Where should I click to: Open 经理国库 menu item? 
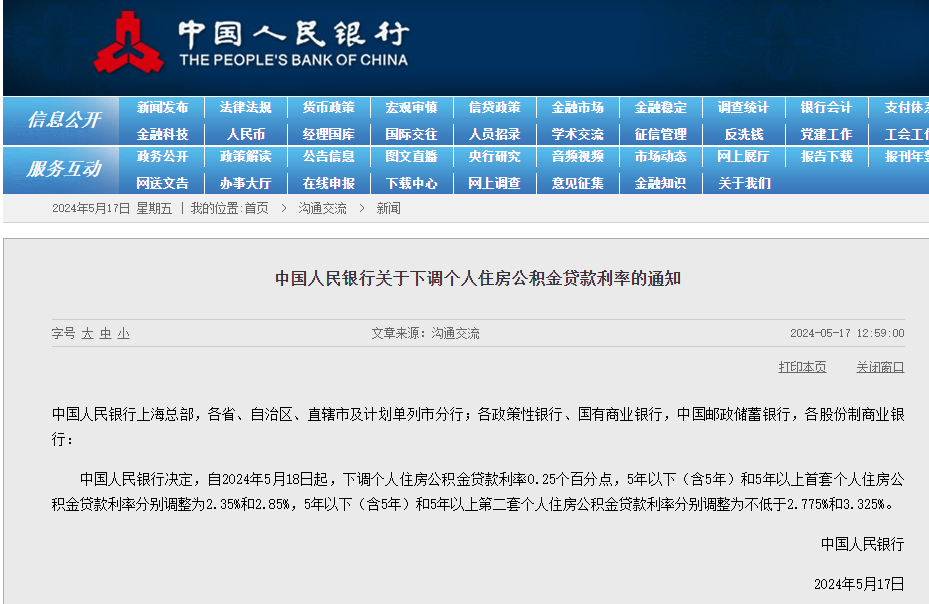point(328,135)
